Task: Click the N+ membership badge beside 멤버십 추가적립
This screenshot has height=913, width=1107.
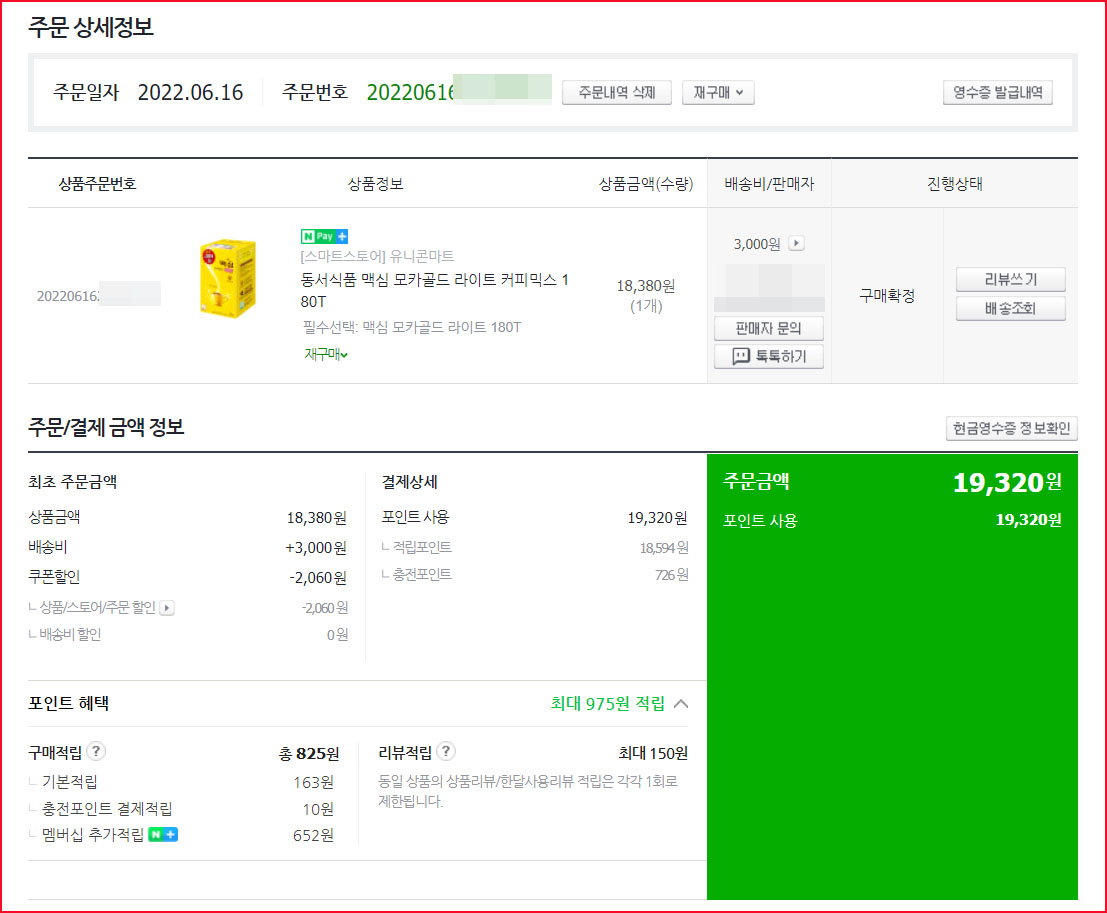Action: (163, 835)
